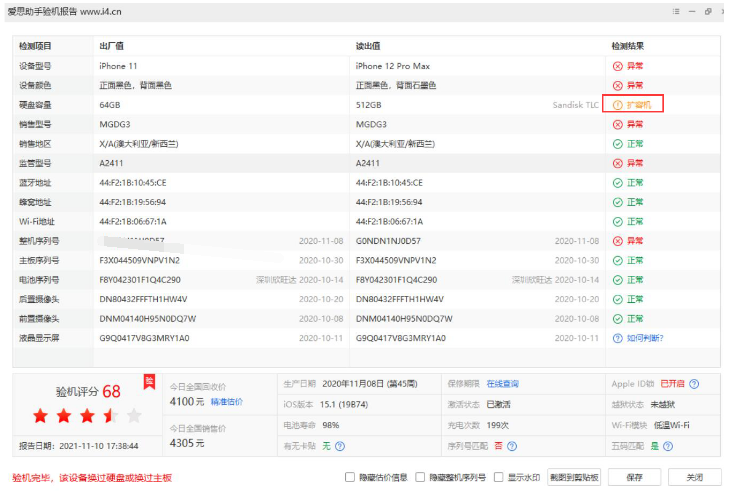The height and width of the screenshot is (495, 729).
Task: Click the normal check icon for 后置摄像头
Action: click(x=617, y=299)
